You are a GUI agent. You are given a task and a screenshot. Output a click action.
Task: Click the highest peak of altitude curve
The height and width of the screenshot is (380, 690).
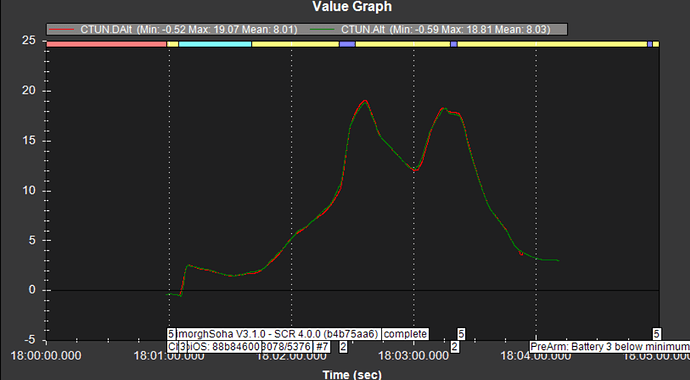point(364,101)
